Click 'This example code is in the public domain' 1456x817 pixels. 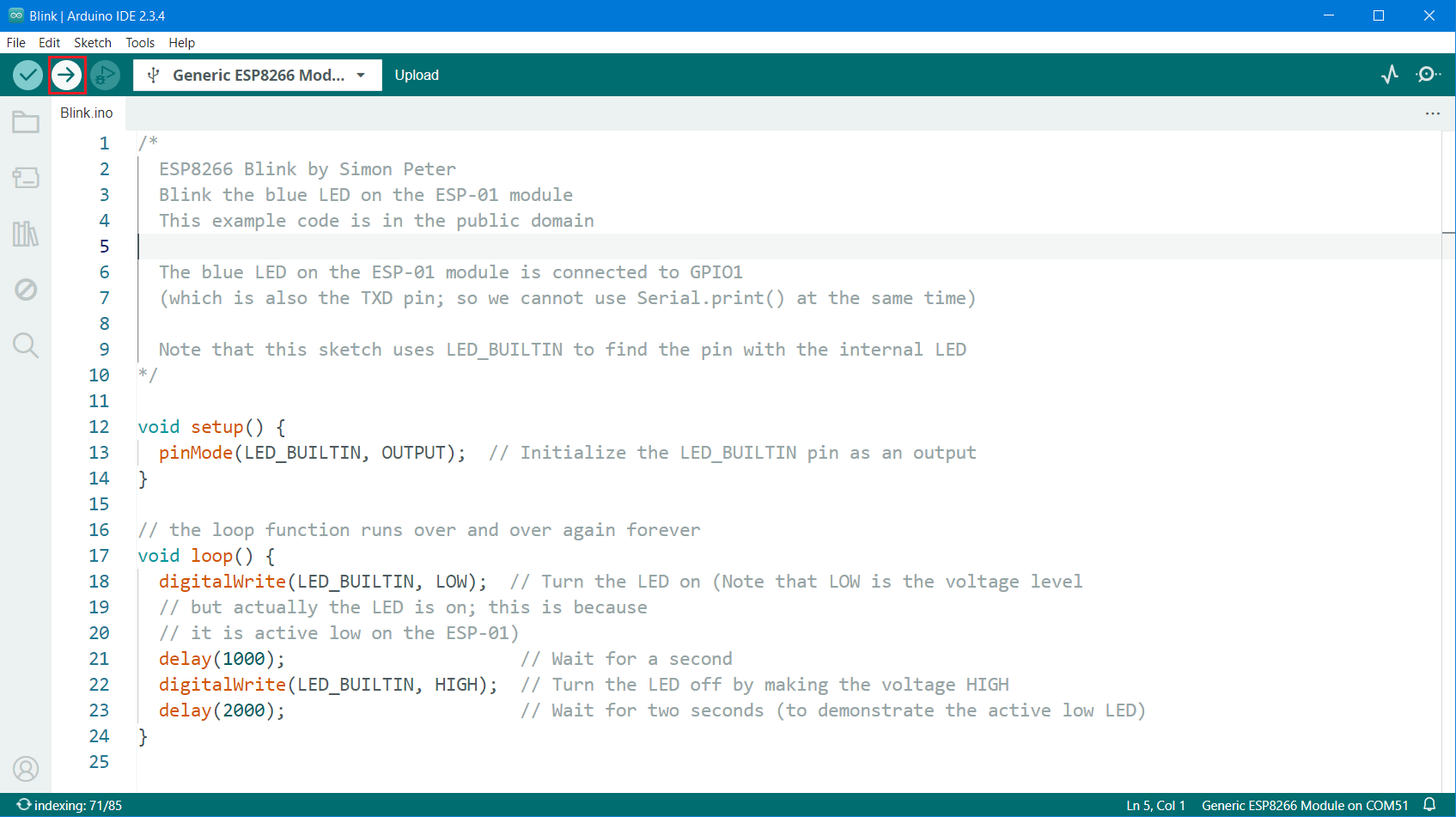coord(376,221)
